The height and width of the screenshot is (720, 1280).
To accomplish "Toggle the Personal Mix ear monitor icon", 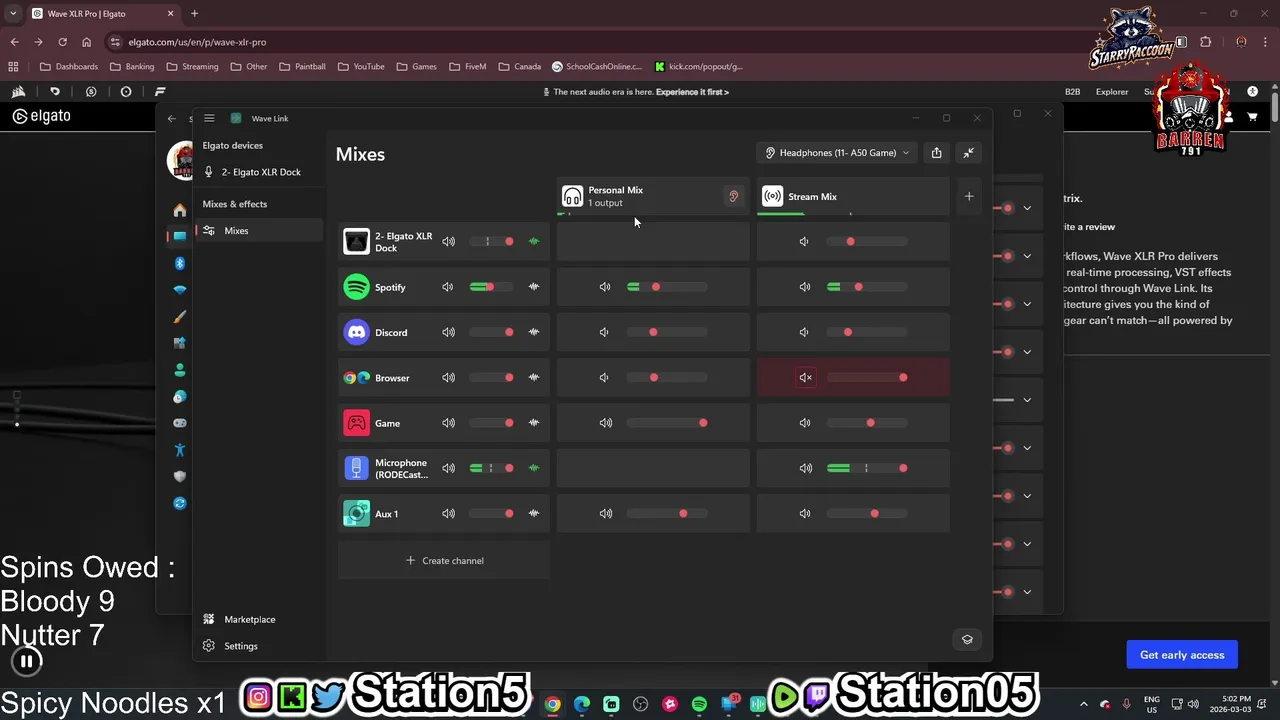I will click(x=733, y=196).
